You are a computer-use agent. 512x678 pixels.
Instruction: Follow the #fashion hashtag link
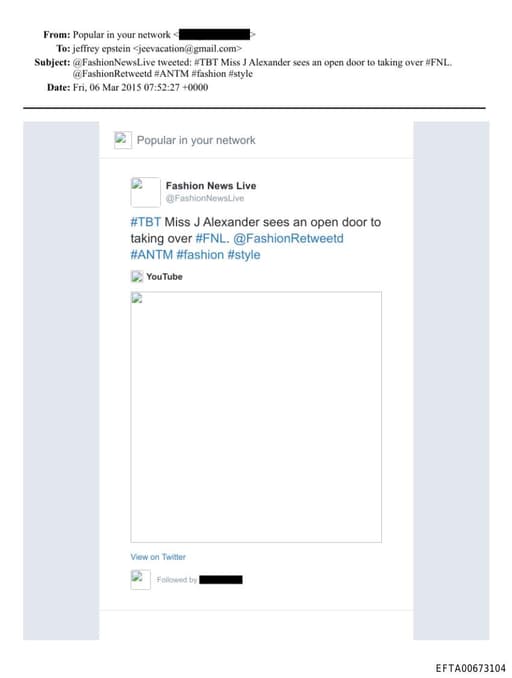point(200,254)
